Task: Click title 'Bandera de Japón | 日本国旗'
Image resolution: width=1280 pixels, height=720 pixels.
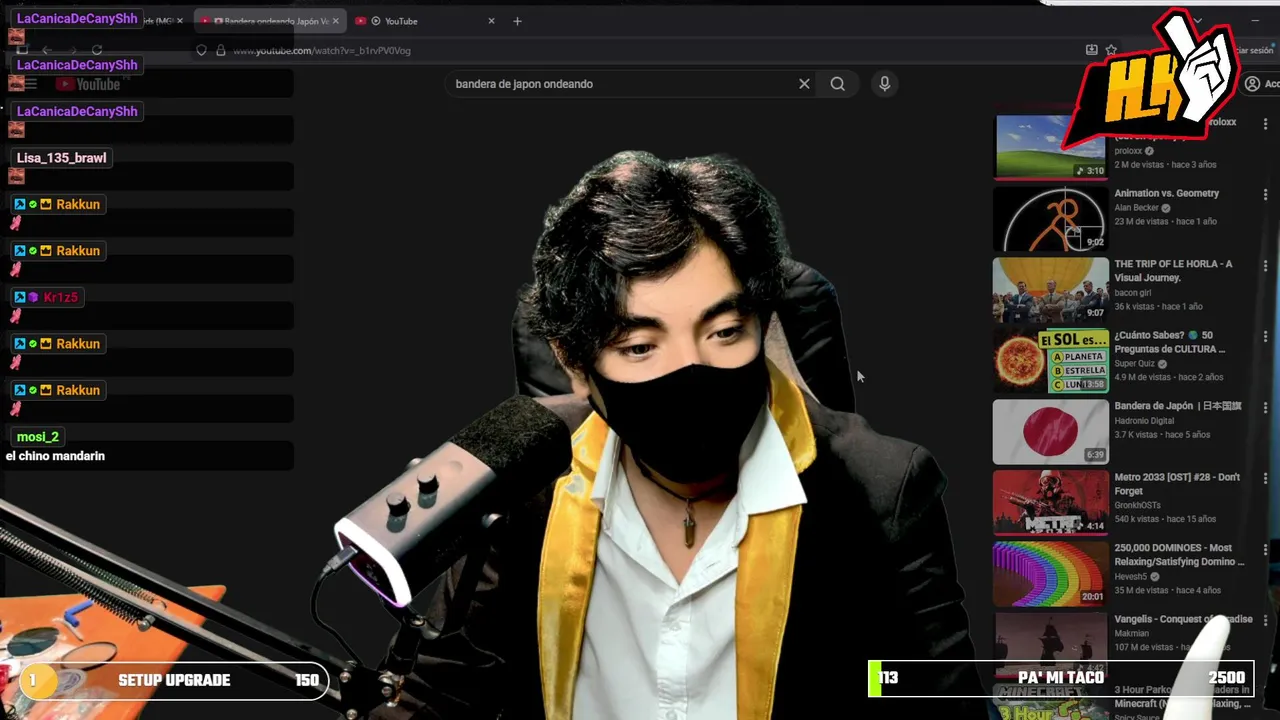Action: 1178,406
